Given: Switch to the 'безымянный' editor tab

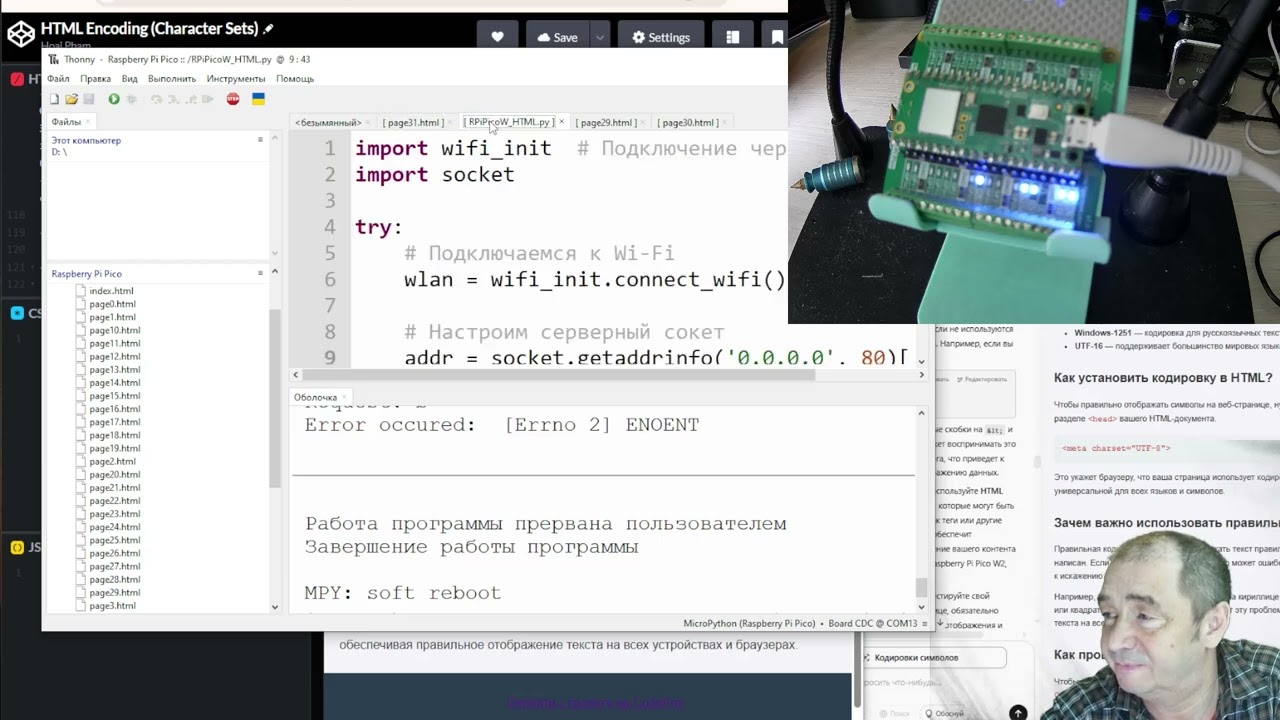Looking at the screenshot, I should point(327,122).
